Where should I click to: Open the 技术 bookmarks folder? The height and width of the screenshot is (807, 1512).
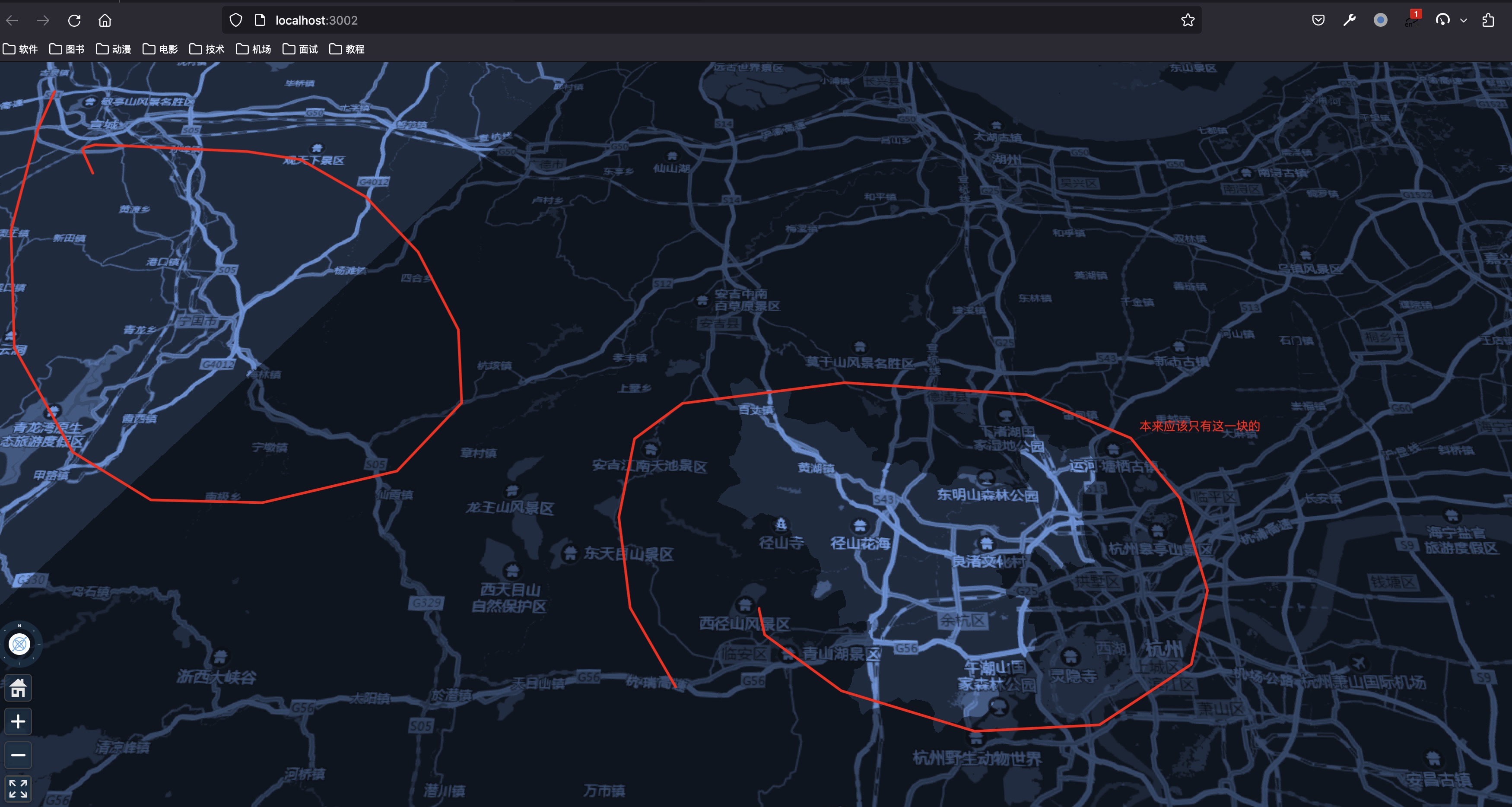point(207,49)
